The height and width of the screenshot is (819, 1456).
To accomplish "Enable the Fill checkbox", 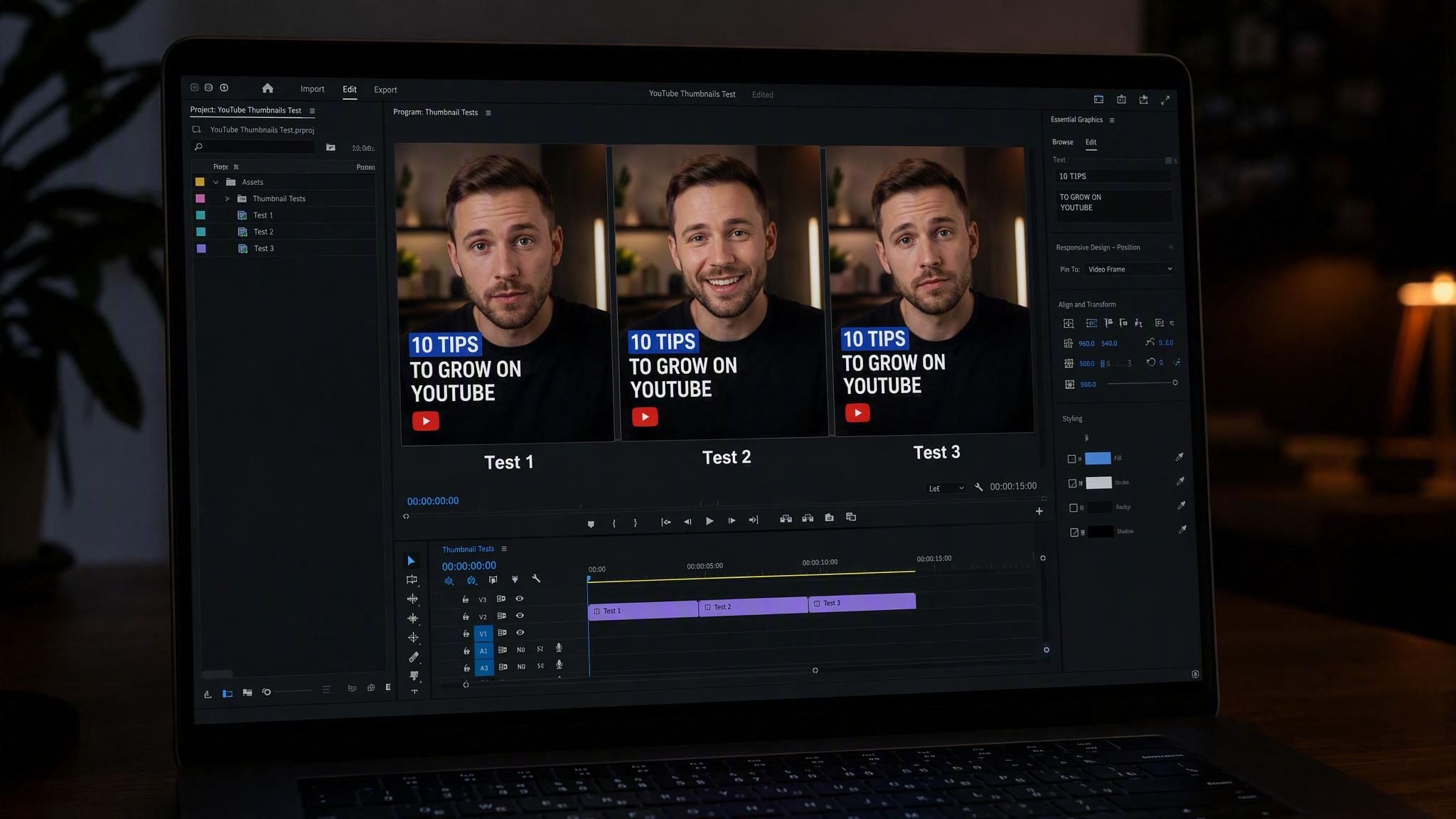I will click(x=1071, y=459).
